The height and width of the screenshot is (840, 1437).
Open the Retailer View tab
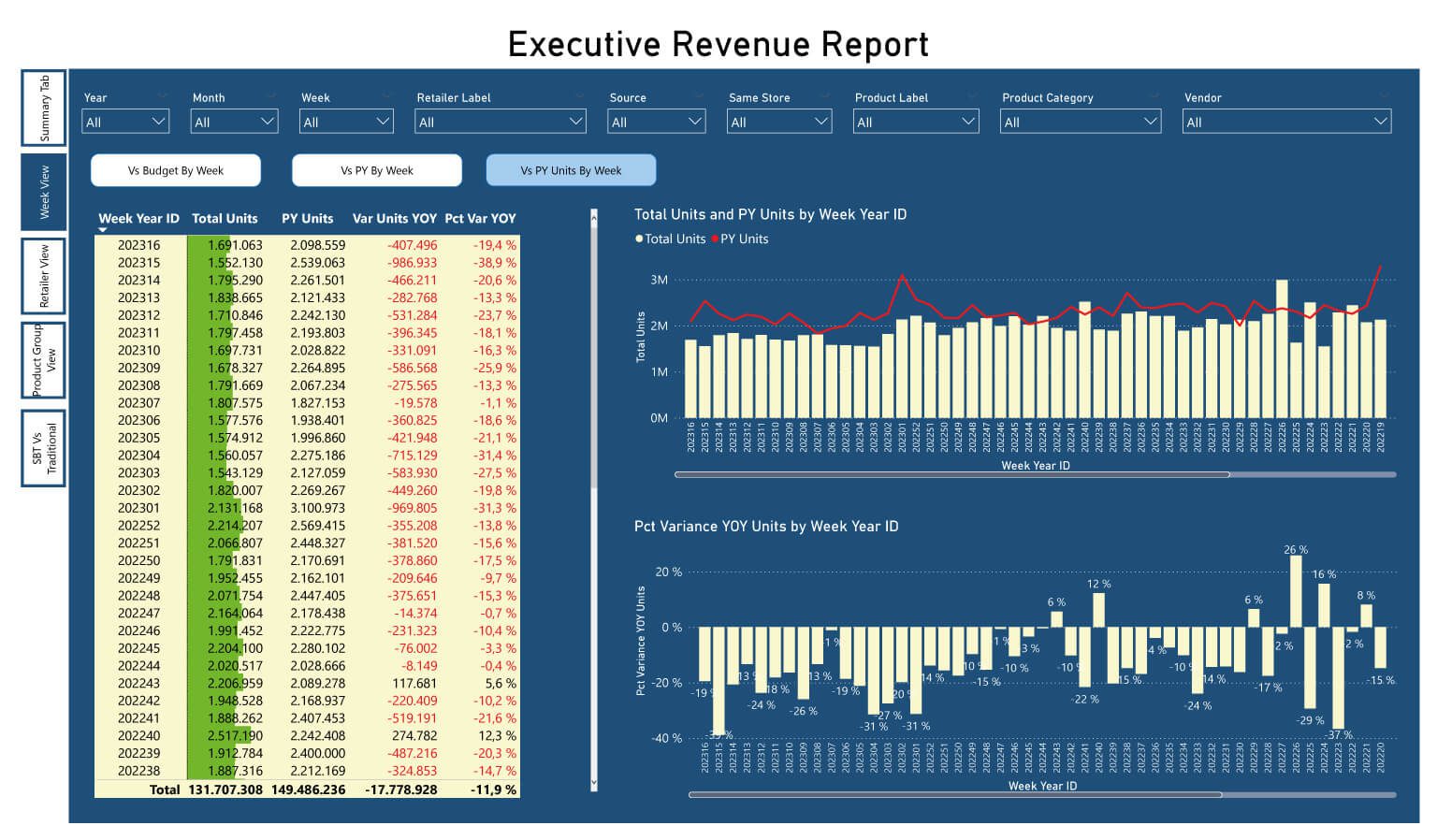[x=44, y=277]
